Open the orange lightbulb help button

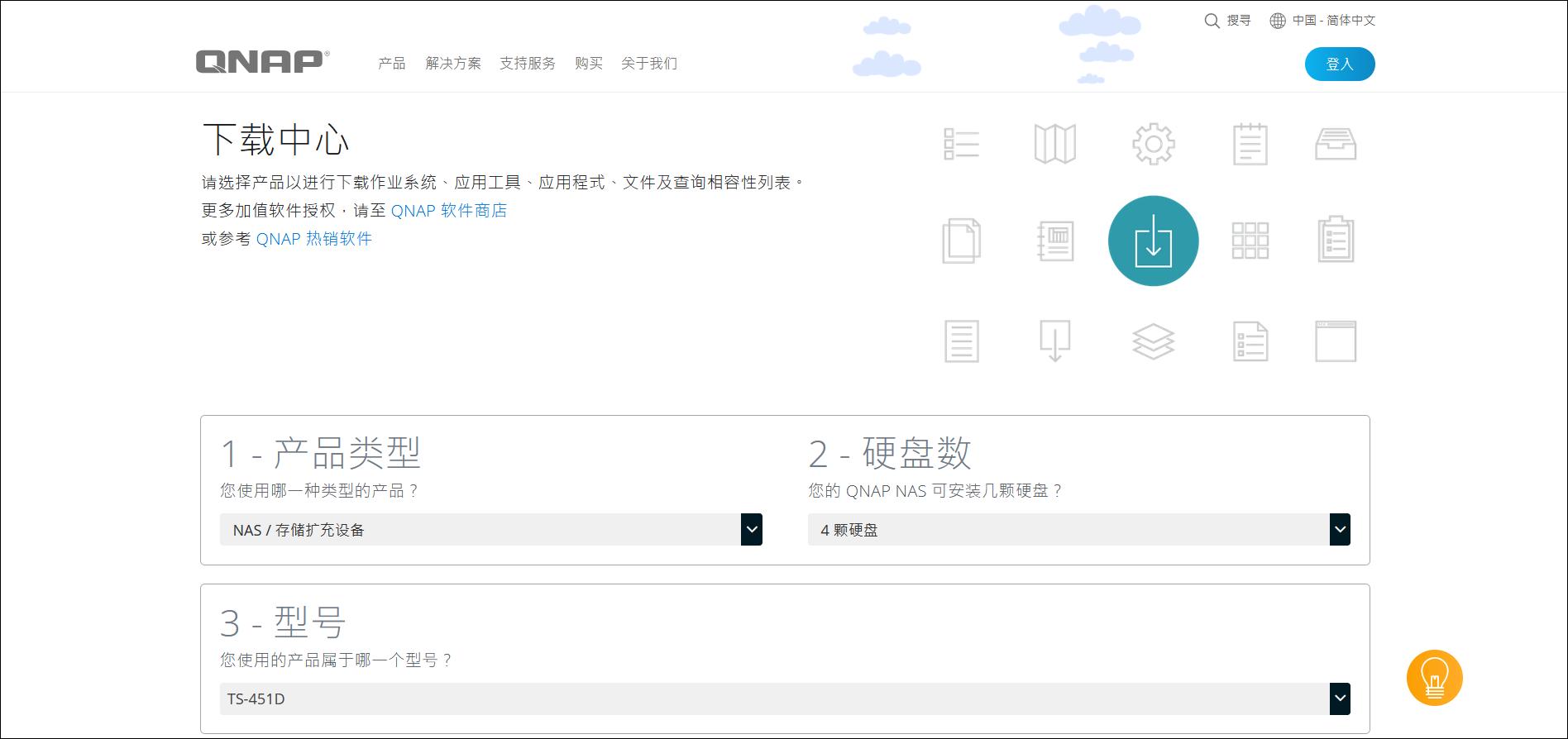[x=1434, y=678]
